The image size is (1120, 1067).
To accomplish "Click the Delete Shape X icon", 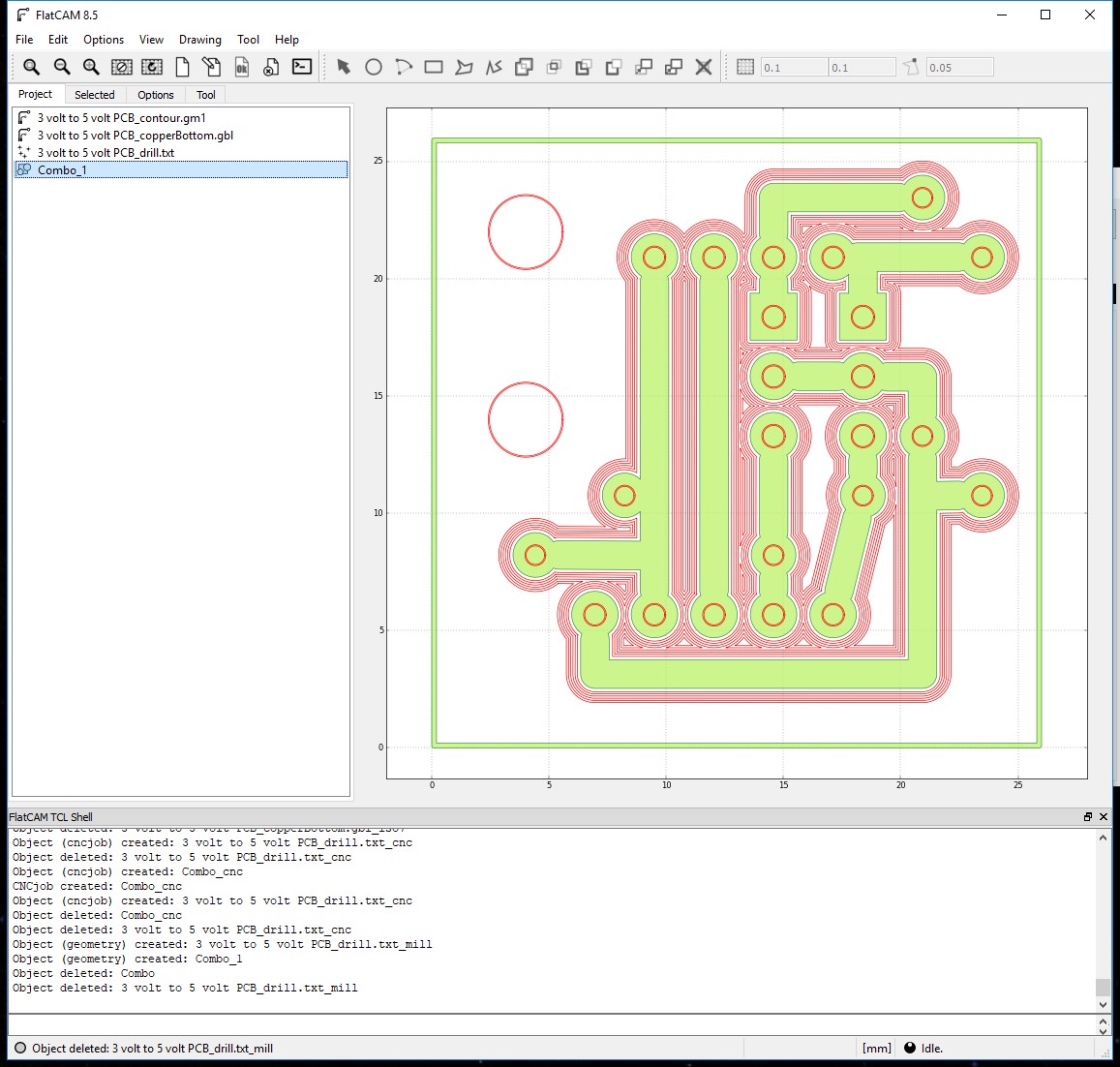I will click(x=704, y=67).
